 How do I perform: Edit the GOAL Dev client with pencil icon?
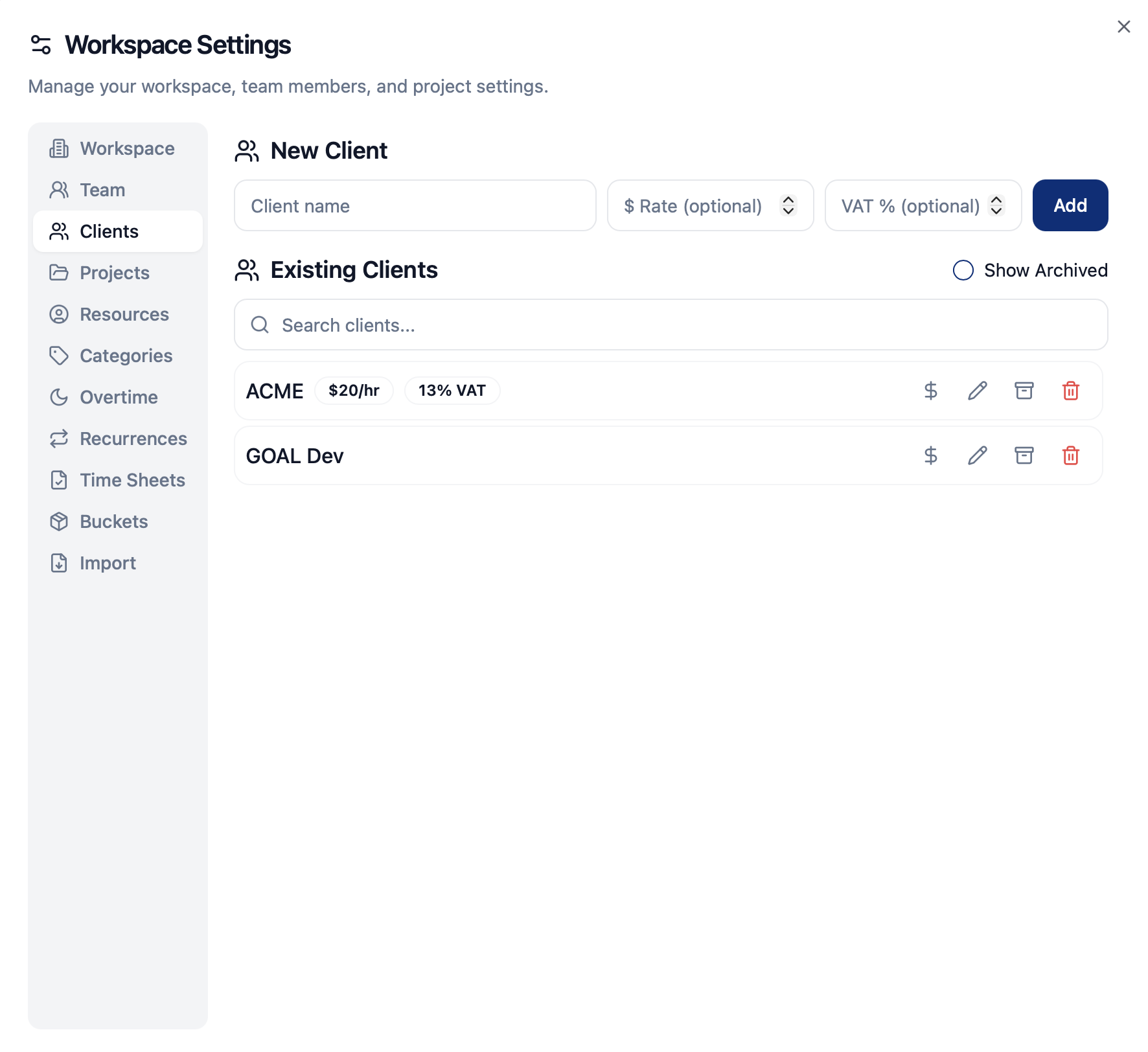[977, 455]
